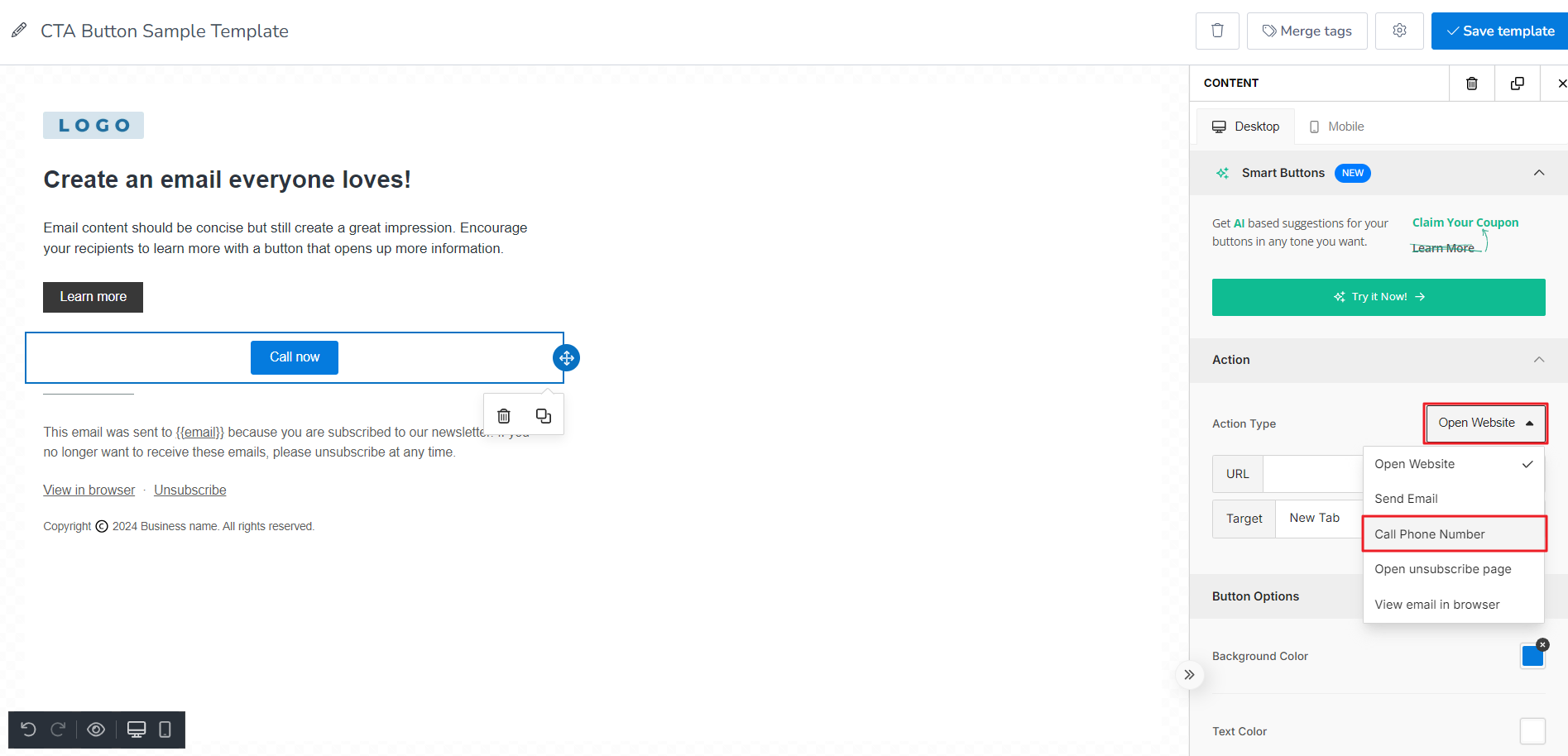Open email preview with eye icon
This screenshot has width=1568, height=756.
point(96,730)
